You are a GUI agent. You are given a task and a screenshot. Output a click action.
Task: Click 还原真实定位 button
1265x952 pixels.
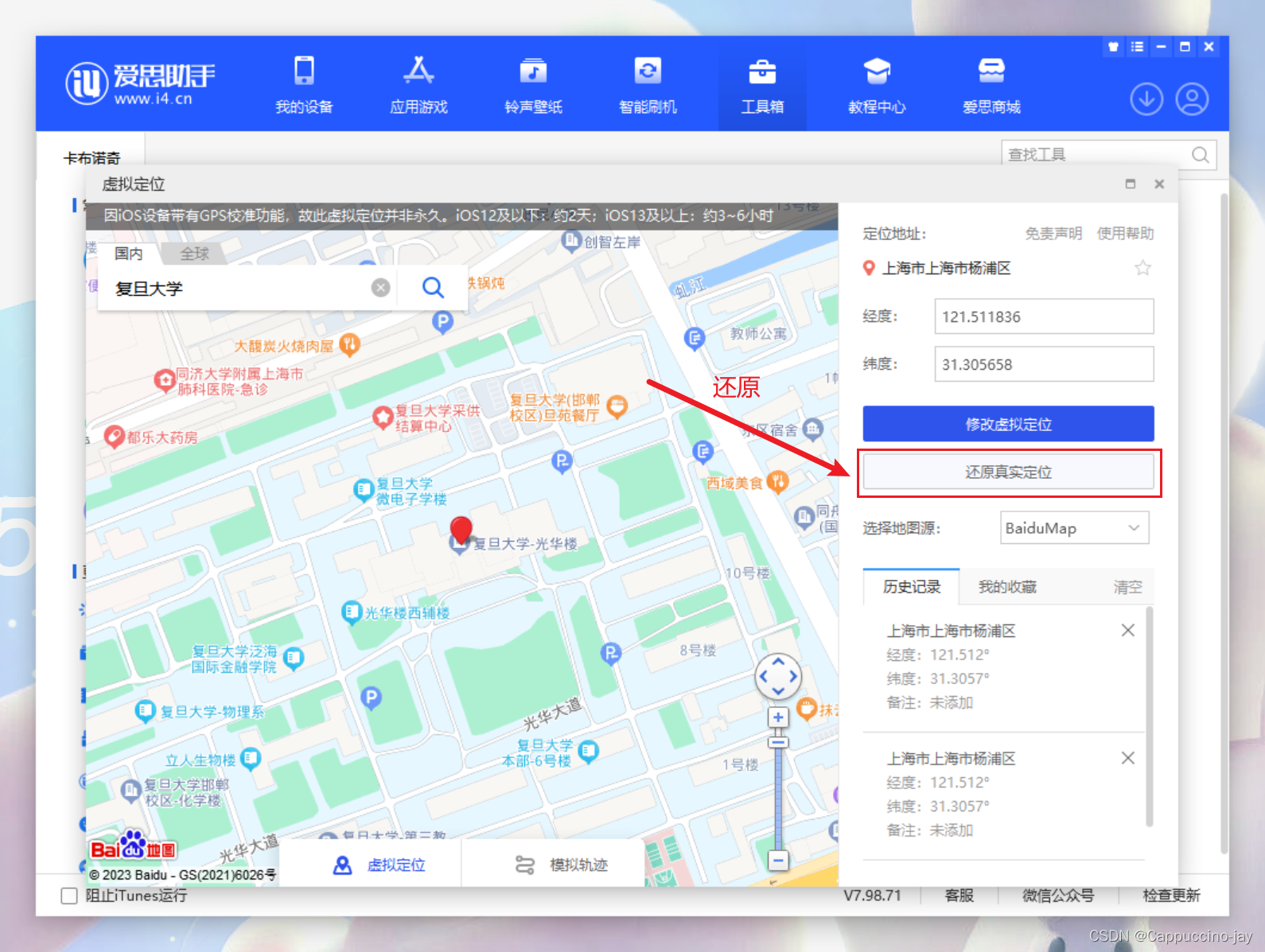1008,472
